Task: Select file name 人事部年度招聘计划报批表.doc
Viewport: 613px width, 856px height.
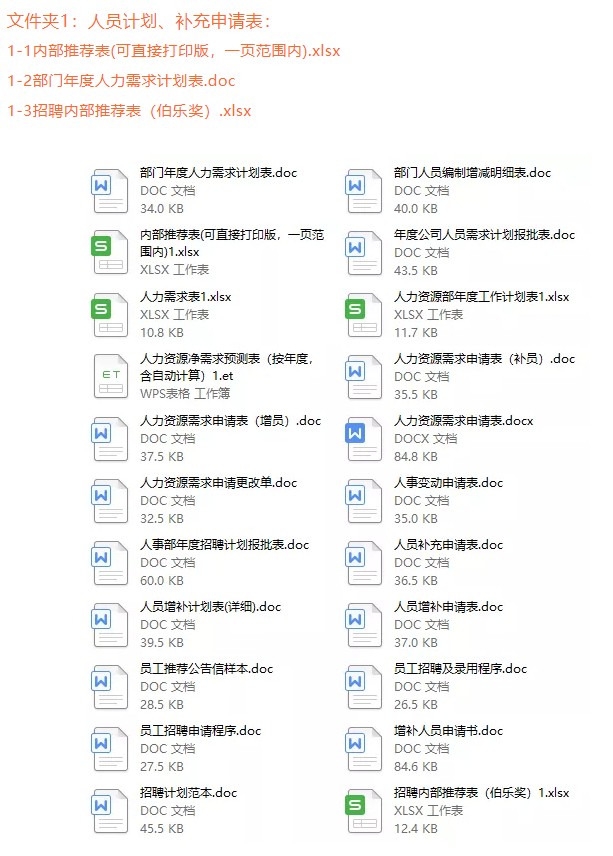Action: pos(224,544)
